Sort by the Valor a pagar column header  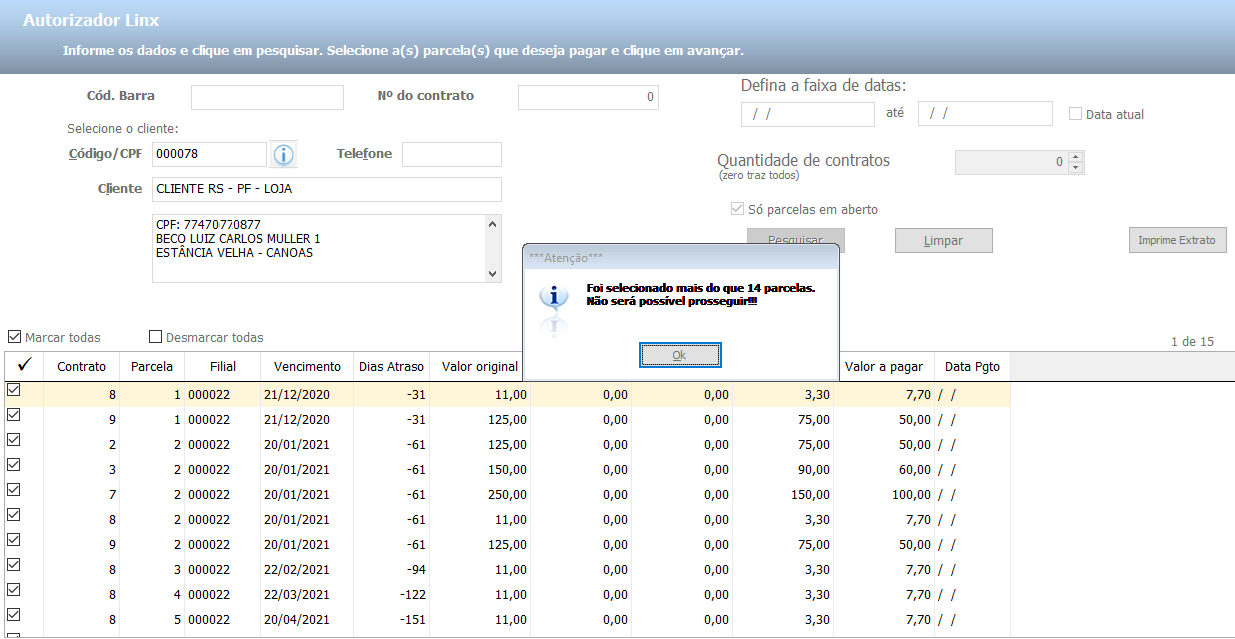click(884, 366)
